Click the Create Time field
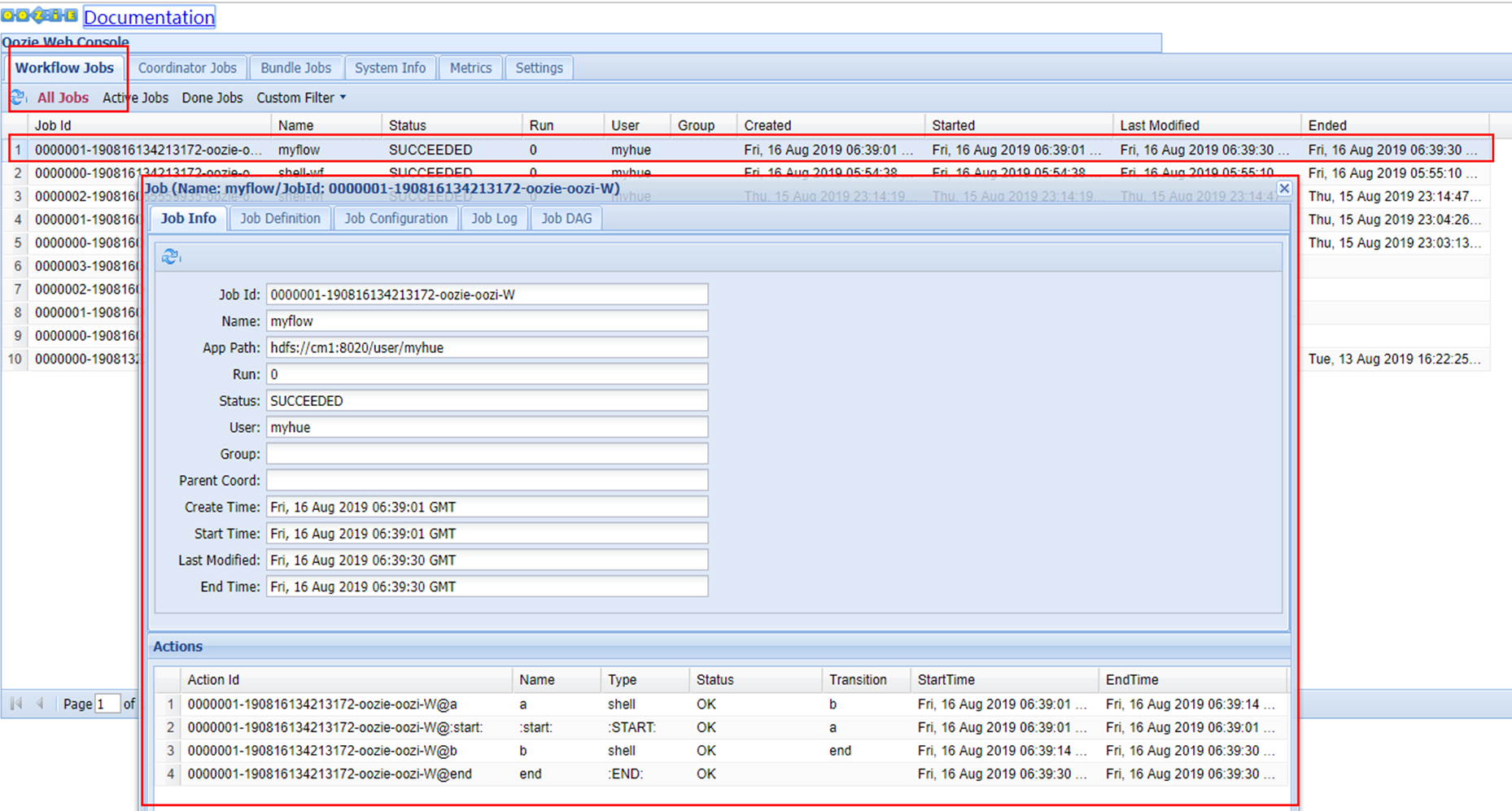 pyautogui.click(x=487, y=507)
